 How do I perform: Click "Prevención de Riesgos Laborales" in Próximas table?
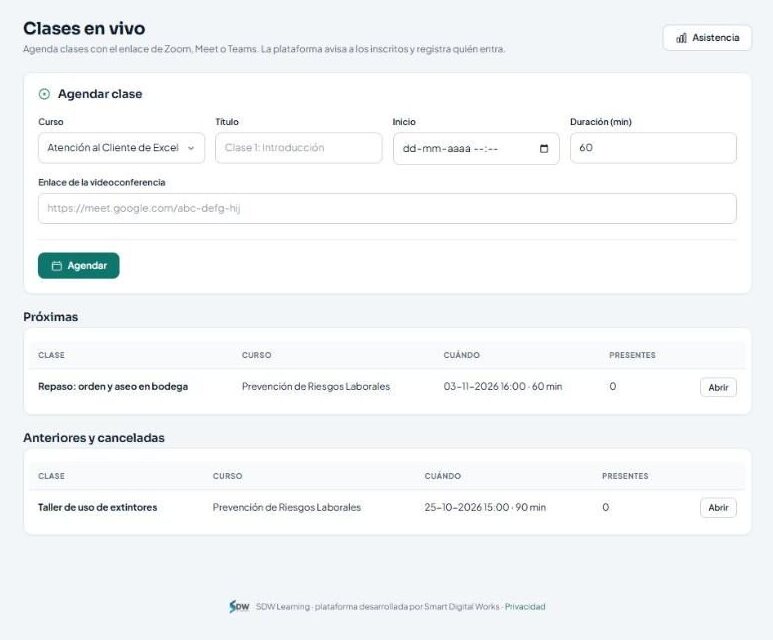point(316,387)
